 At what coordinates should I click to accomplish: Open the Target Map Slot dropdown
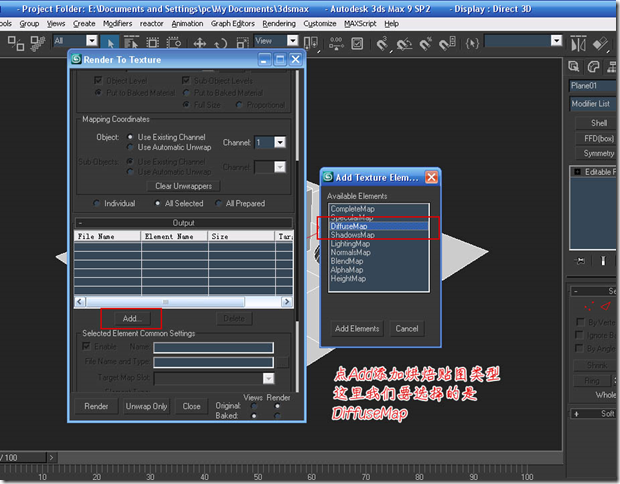click(268, 378)
